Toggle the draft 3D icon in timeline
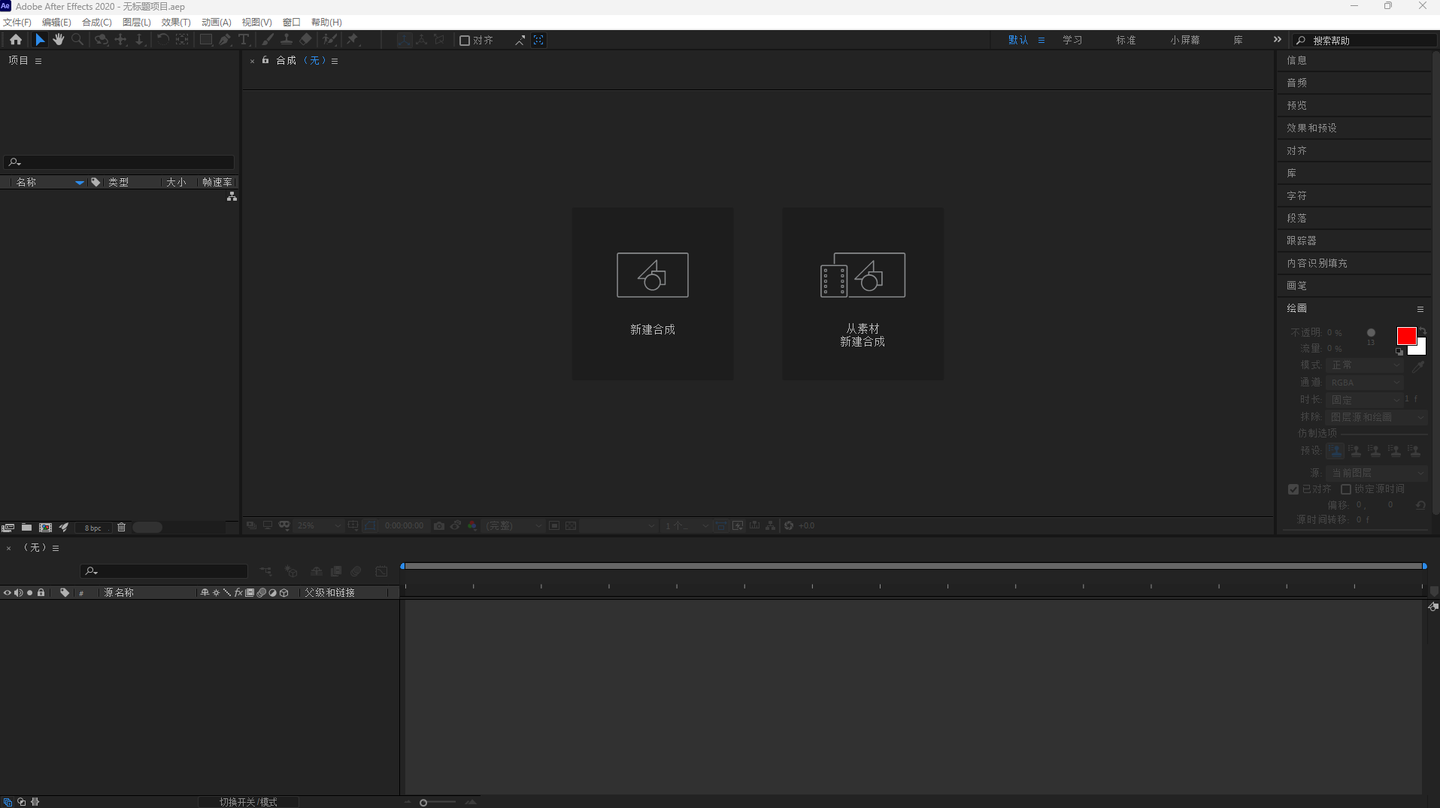 [x=291, y=571]
